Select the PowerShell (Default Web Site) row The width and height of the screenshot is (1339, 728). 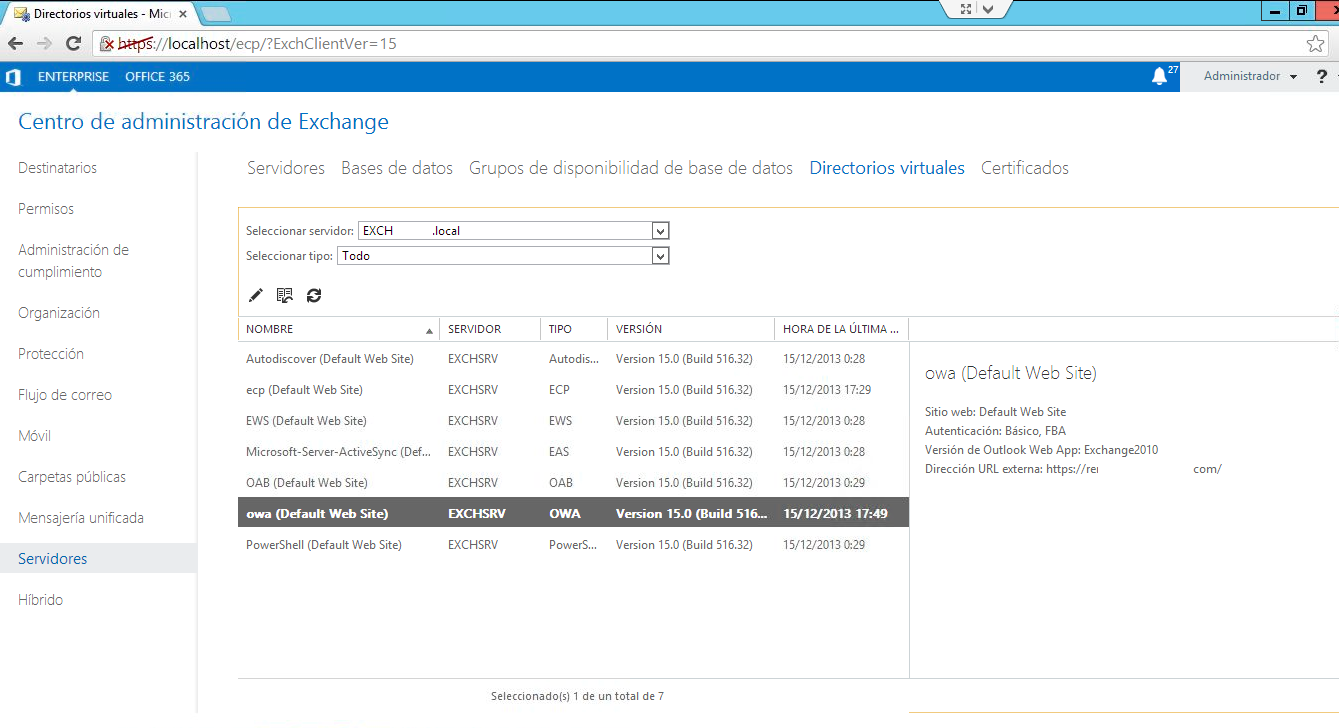[573, 544]
